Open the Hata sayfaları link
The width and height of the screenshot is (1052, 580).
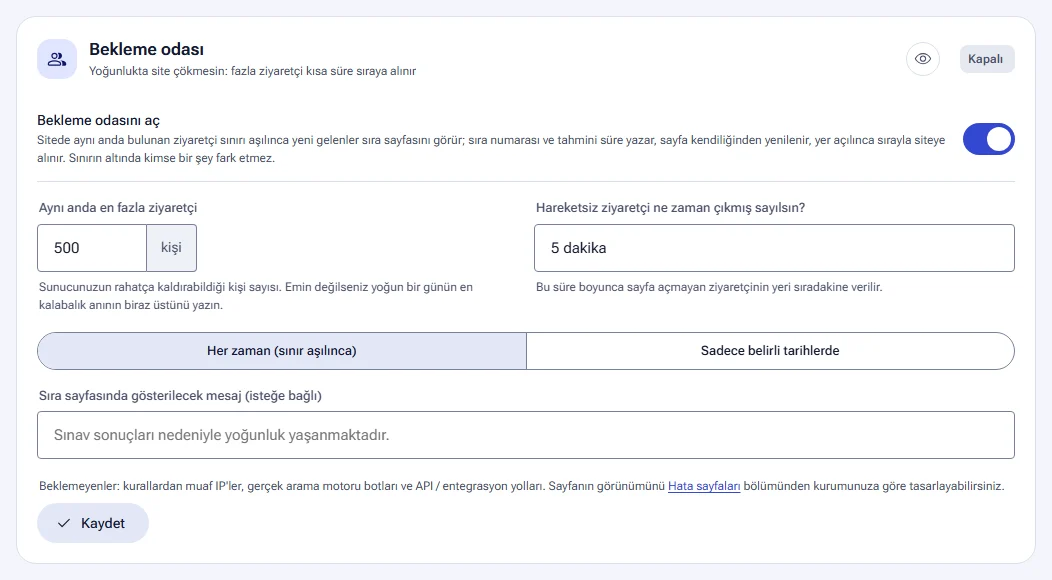click(704, 486)
